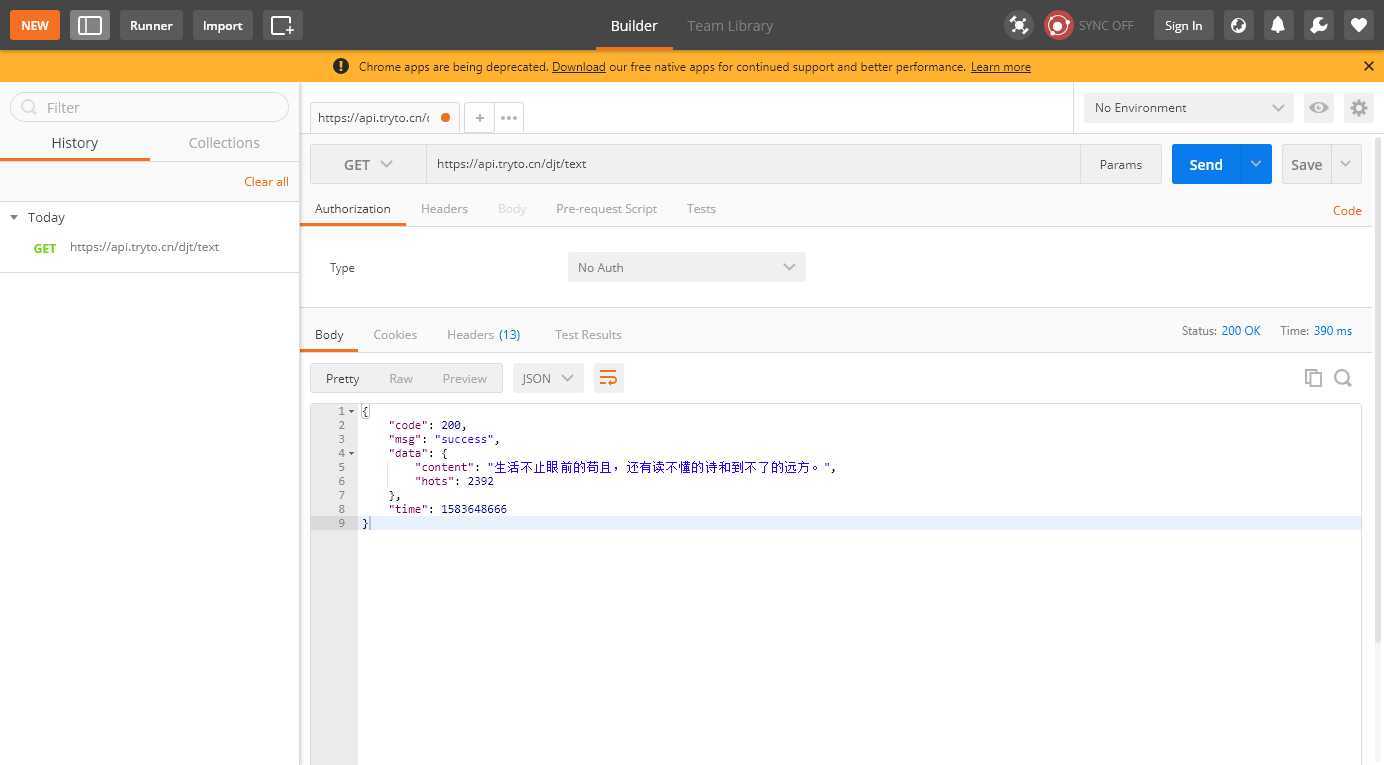Select Pretty response view

[x=342, y=378]
